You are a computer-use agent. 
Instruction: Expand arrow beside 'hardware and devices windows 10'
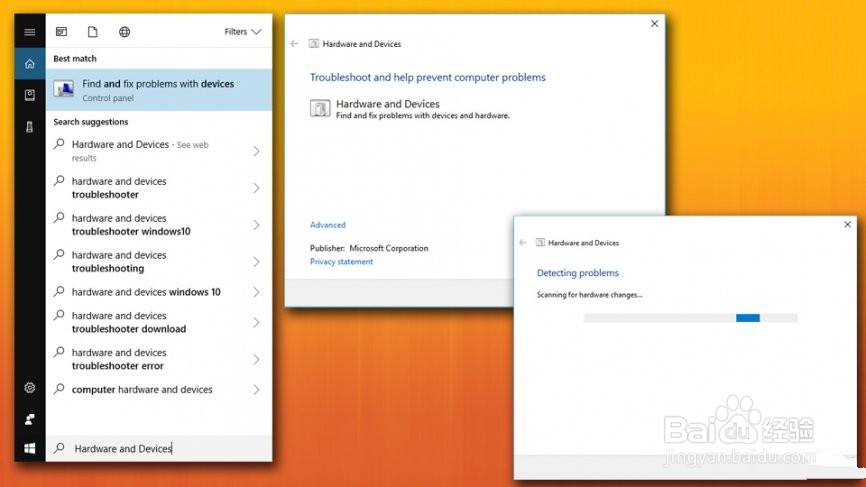pos(256,292)
